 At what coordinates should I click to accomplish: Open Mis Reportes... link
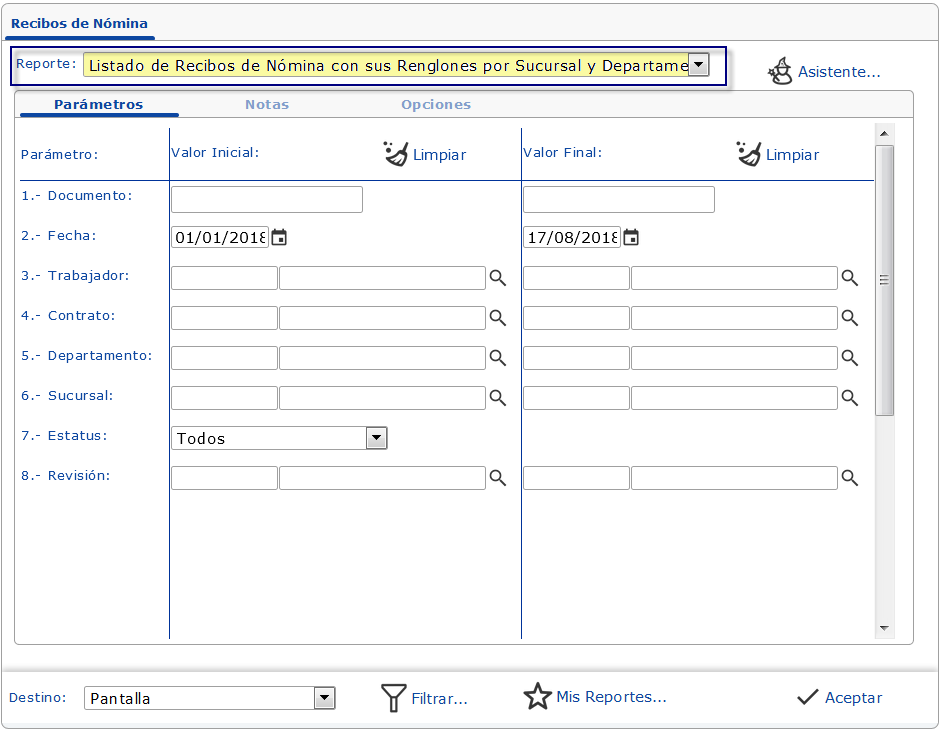[x=612, y=697]
